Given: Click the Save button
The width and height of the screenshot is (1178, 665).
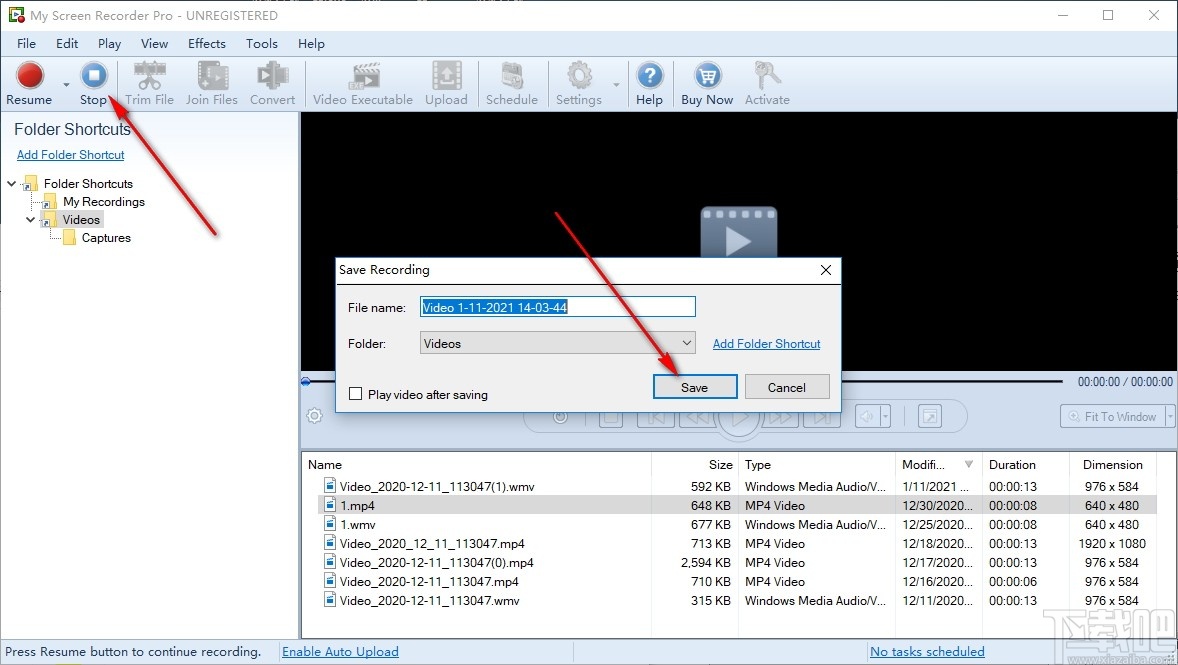Looking at the screenshot, I should (694, 386).
